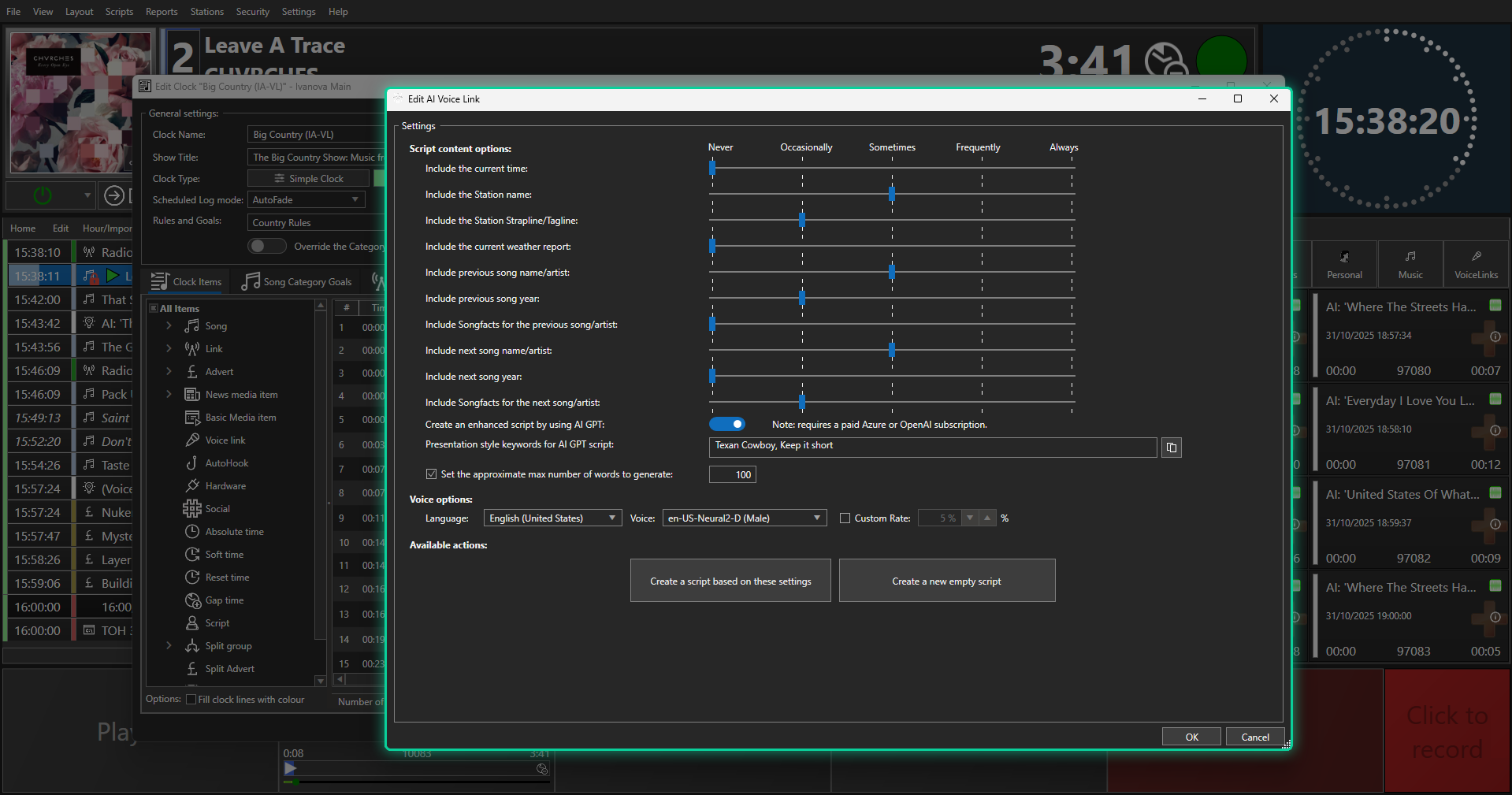Screen dimensions: 1512x795
Task: Click the Station name frequency slider handle
Action: [x=892, y=195]
